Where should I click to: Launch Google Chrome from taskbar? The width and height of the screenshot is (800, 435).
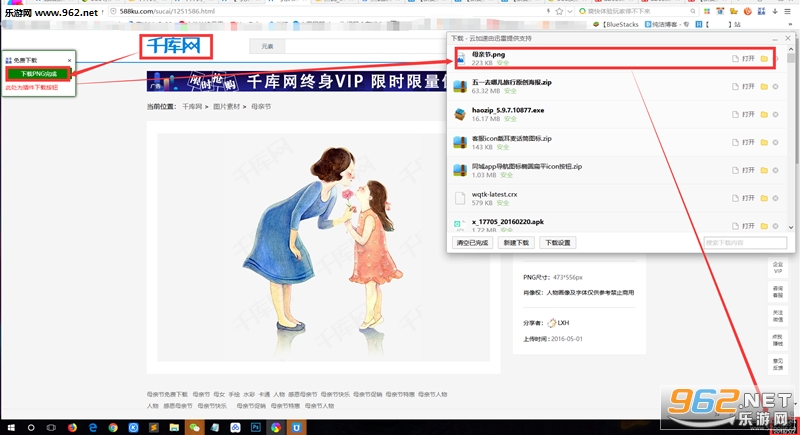point(113,427)
